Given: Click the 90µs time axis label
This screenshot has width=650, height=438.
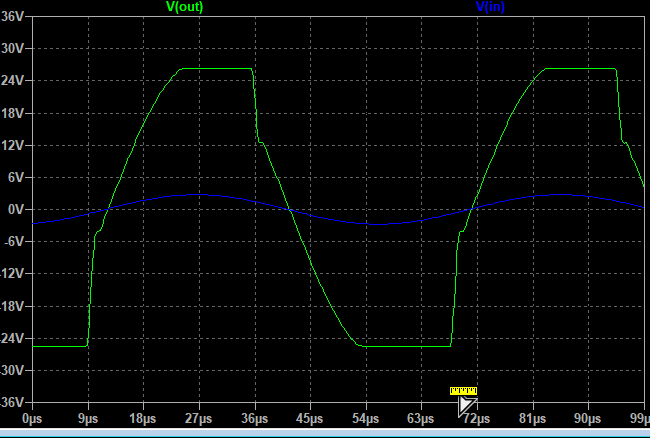Looking at the screenshot, I should (588, 419).
